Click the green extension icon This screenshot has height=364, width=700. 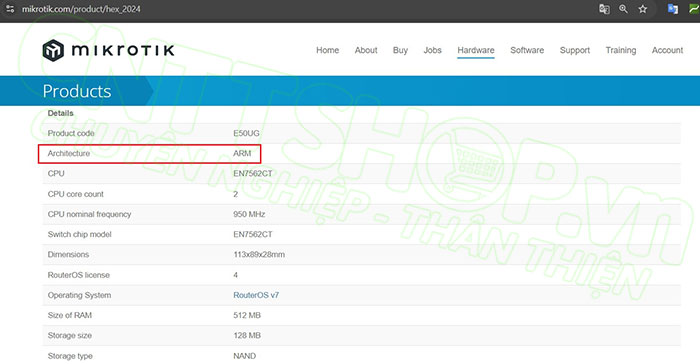click(694, 9)
